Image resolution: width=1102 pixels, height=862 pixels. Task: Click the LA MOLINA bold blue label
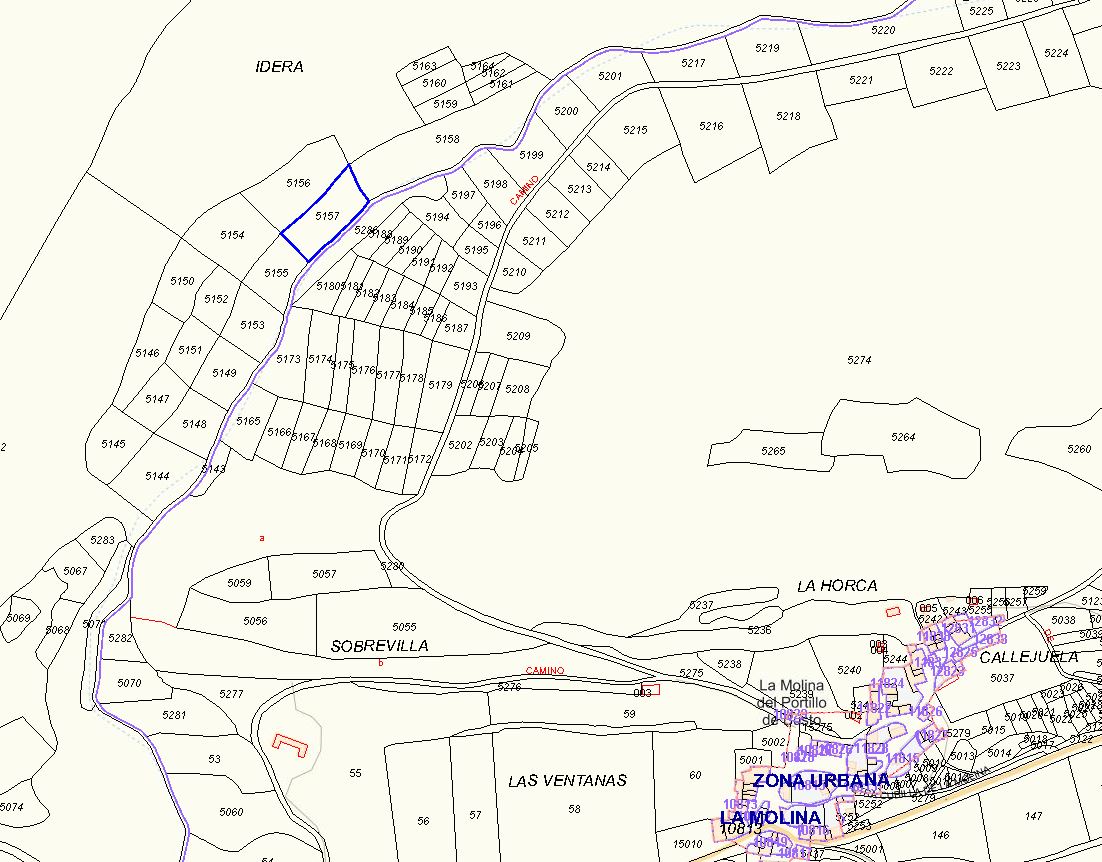click(x=770, y=818)
